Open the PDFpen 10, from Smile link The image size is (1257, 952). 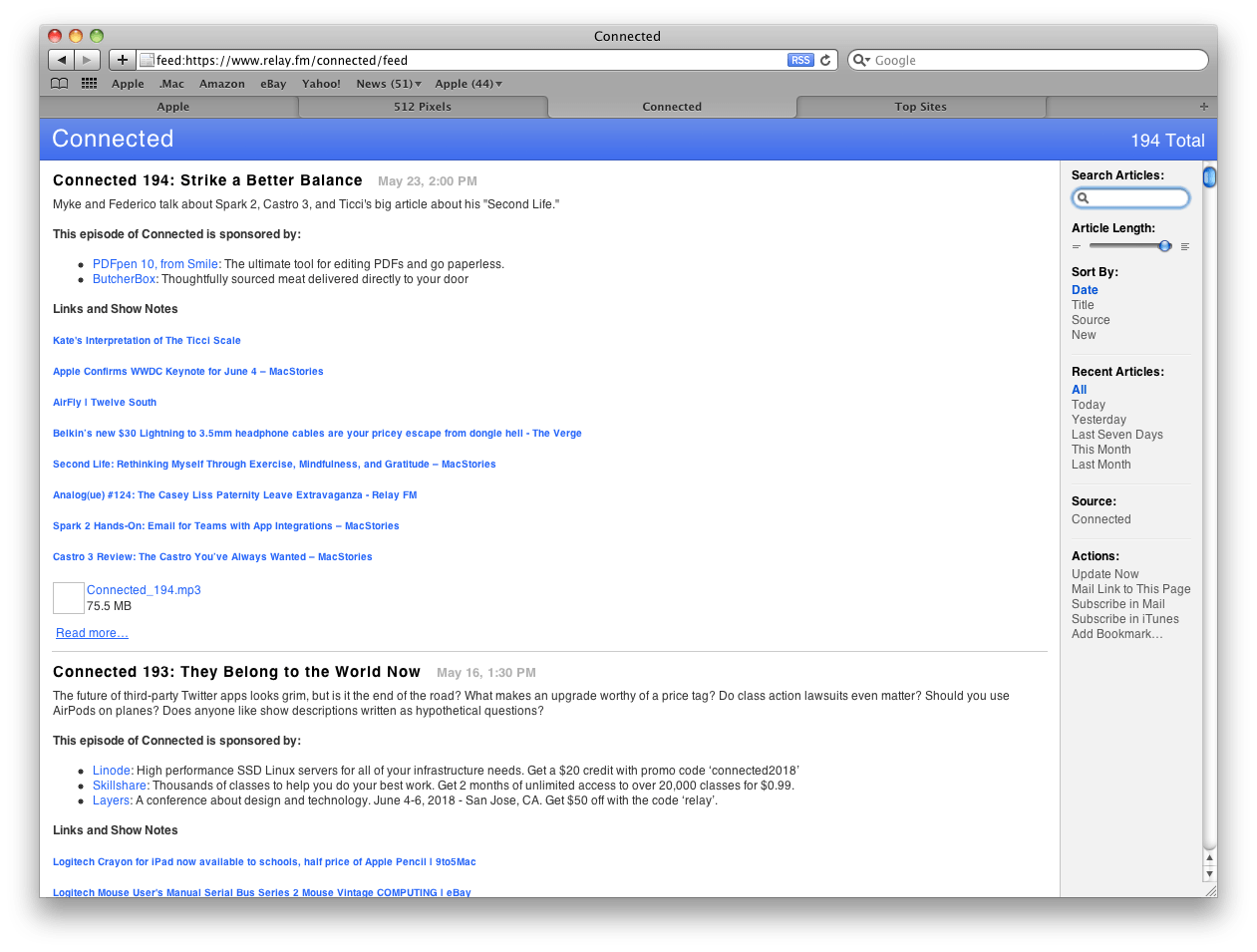[156, 264]
